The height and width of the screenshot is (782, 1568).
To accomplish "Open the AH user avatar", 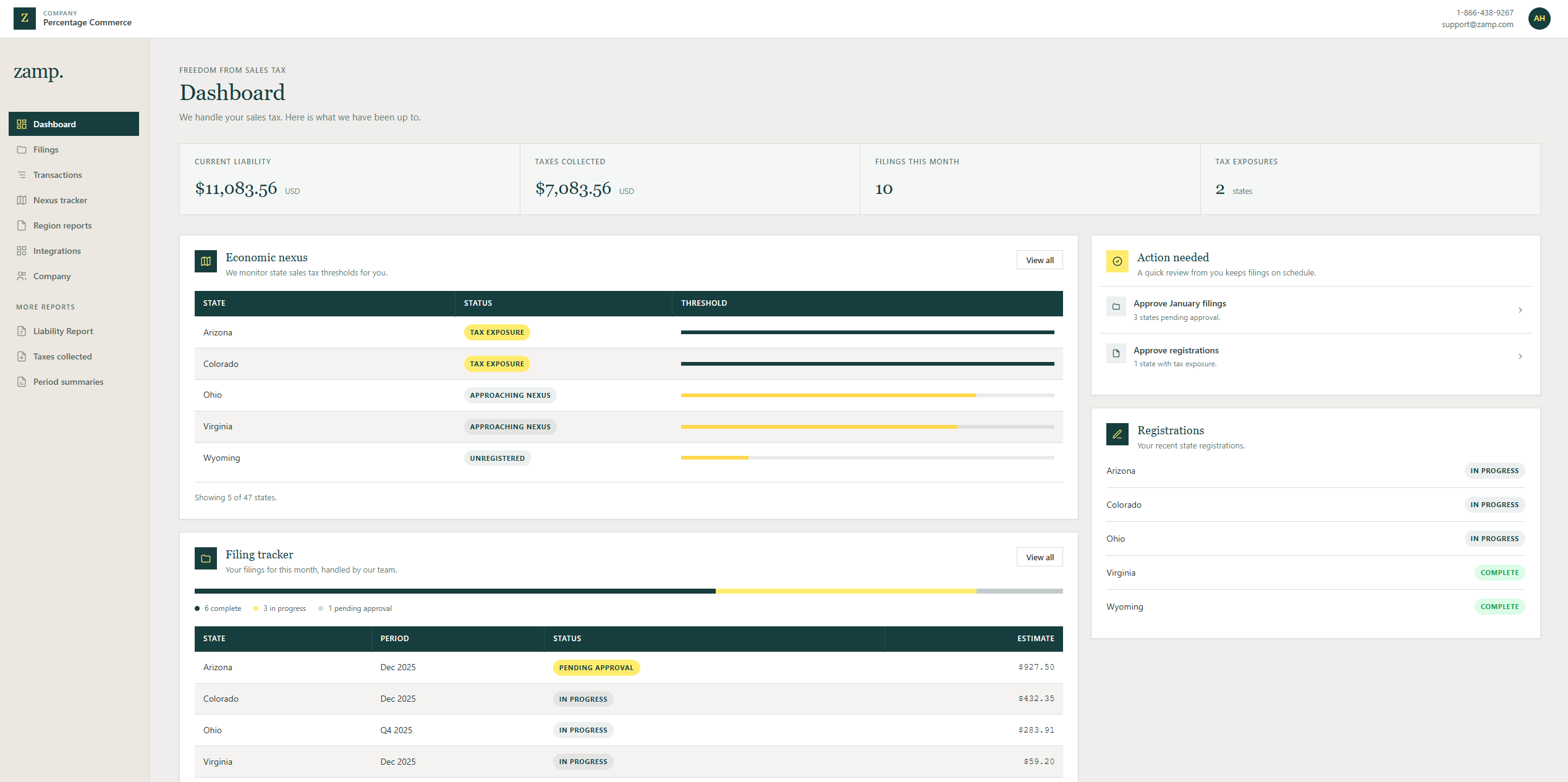I will [1539, 19].
